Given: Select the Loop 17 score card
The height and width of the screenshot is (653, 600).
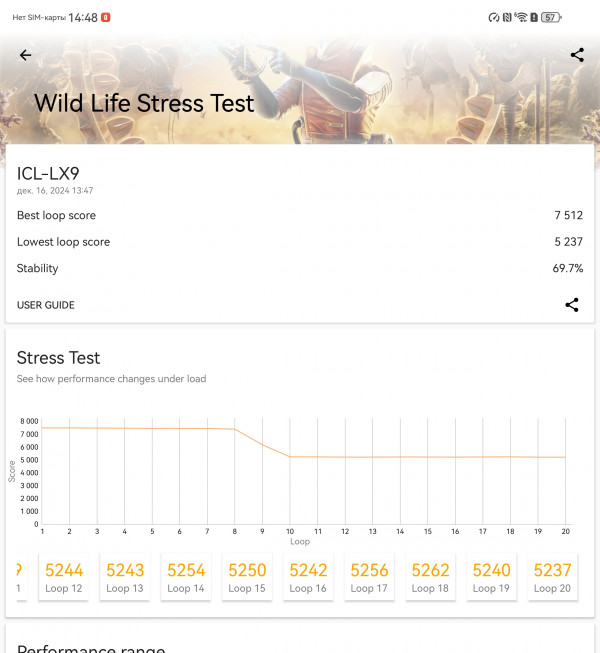Looking at the screenshot, I should click(x=369, y=577).
